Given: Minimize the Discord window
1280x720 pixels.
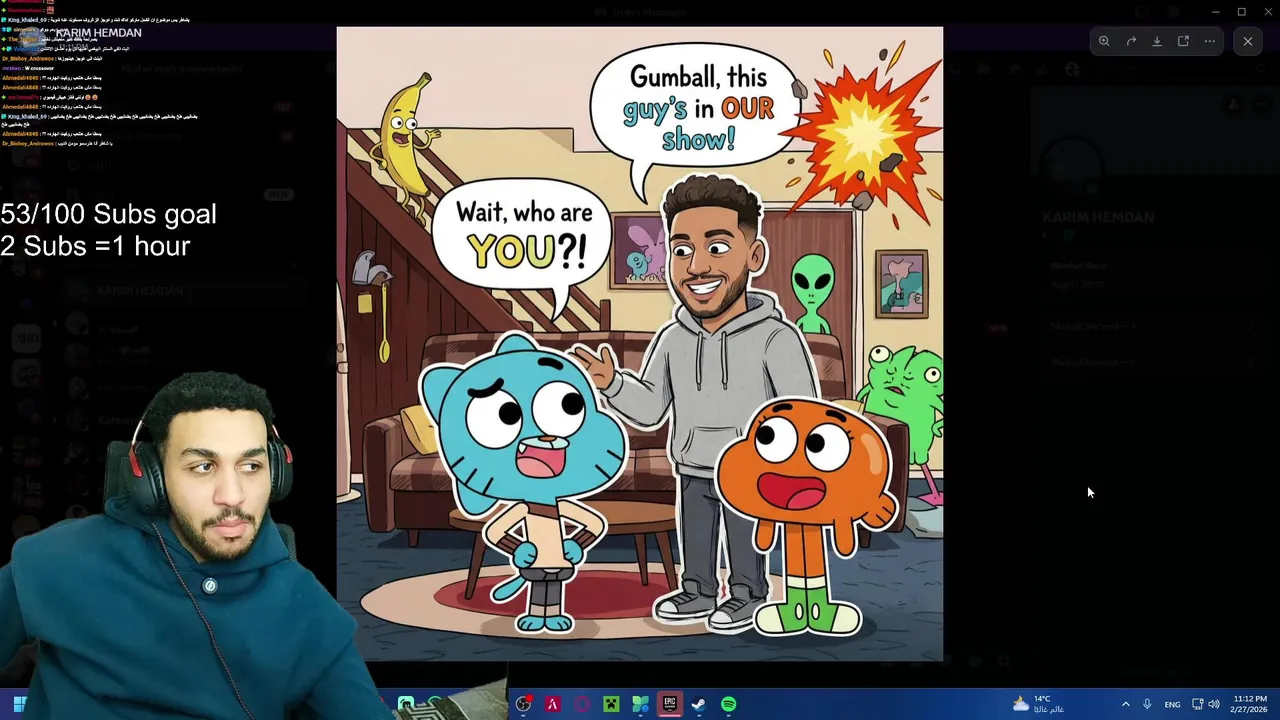Looking at the screenshot, I should 1215,12.
